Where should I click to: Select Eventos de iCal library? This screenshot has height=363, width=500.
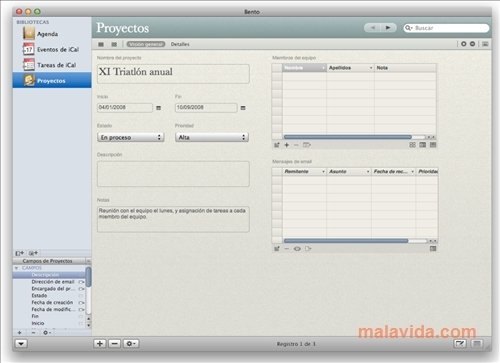(58, 50)
